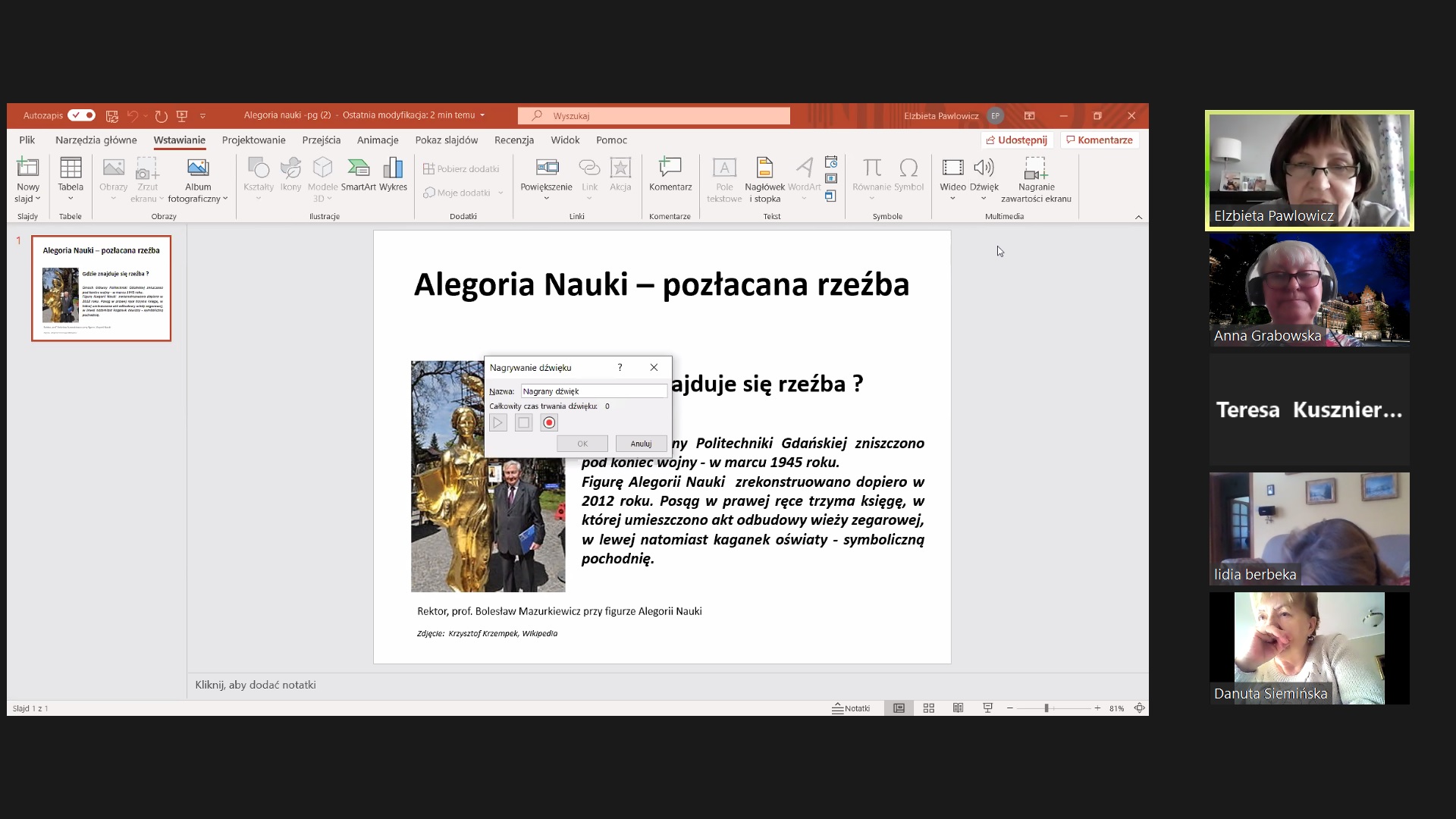Image resolution: width=1456 pixels, height=819 pixels.
Task: Open the Wideo dropdown arrow
Action: [952, 199]
